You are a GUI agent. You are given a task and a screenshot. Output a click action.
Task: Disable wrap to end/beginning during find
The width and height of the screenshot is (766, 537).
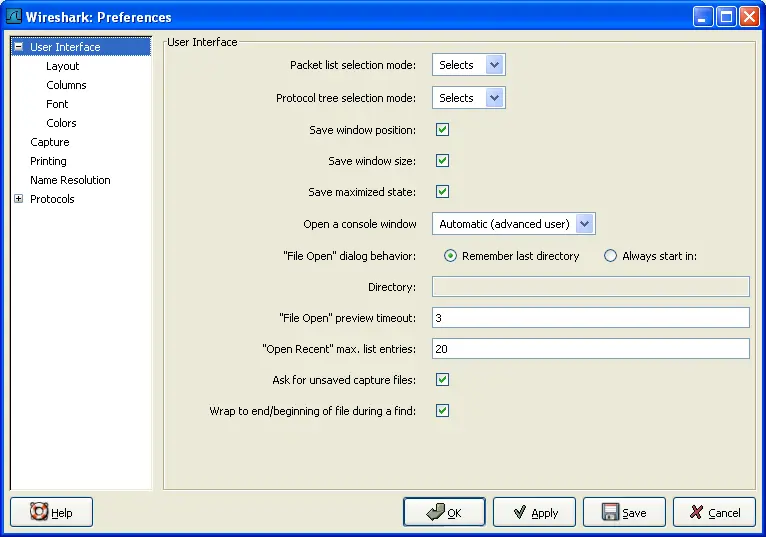pos(442,411)
